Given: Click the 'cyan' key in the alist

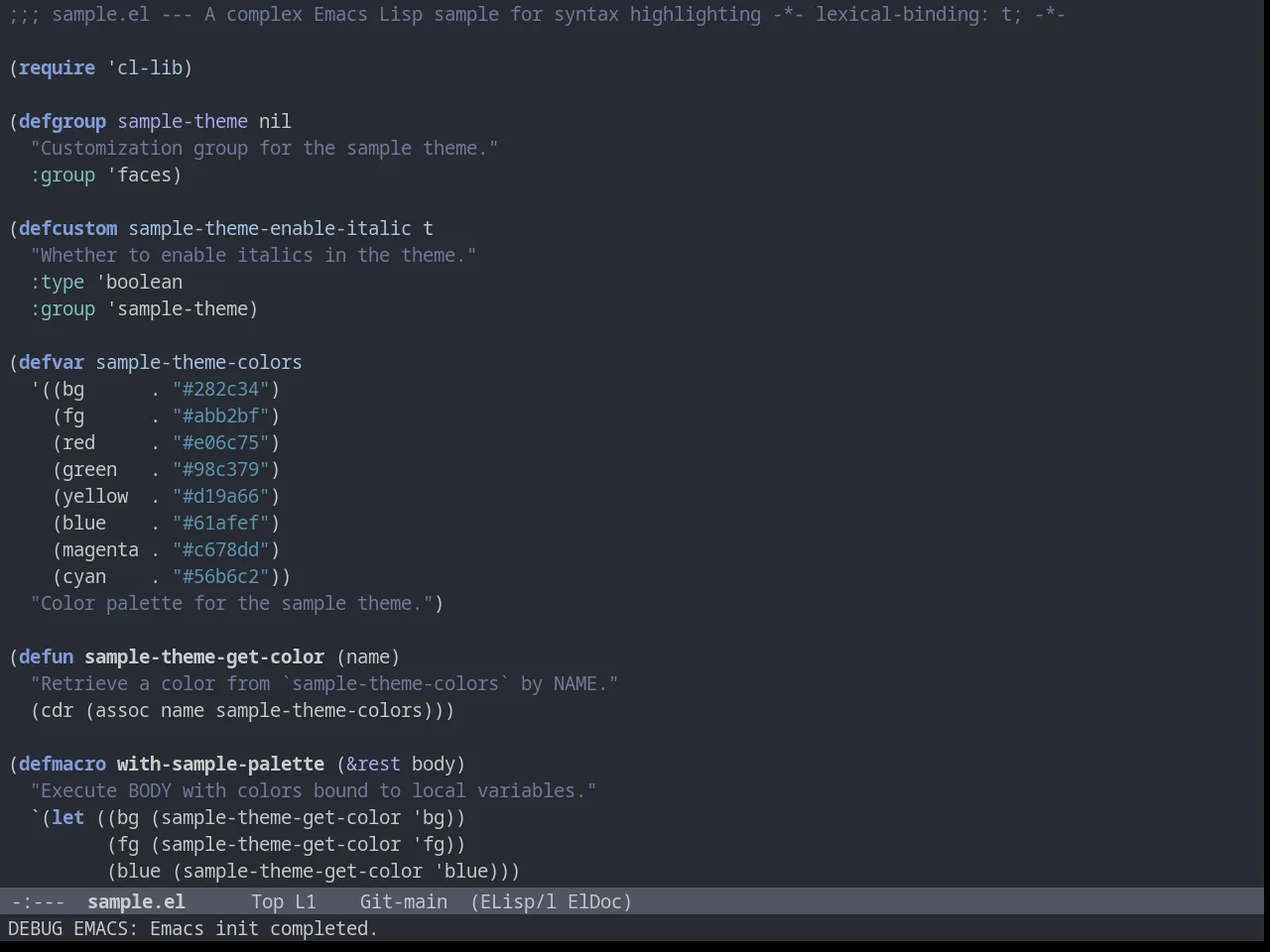Looking at the screenshot, I should point(84,576).
